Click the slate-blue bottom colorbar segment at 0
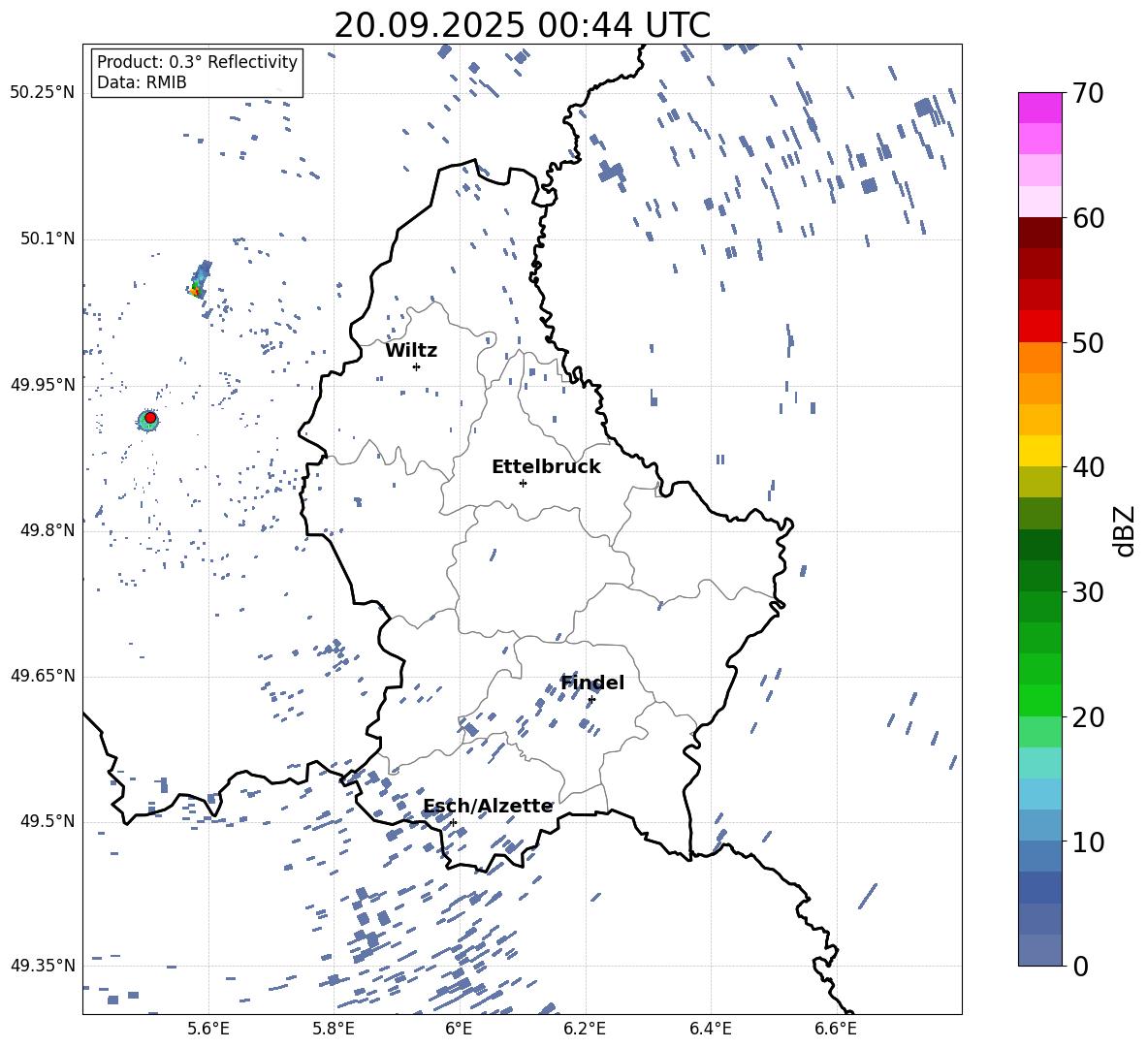The image size is (1148, 1048). pos(1039,950)
